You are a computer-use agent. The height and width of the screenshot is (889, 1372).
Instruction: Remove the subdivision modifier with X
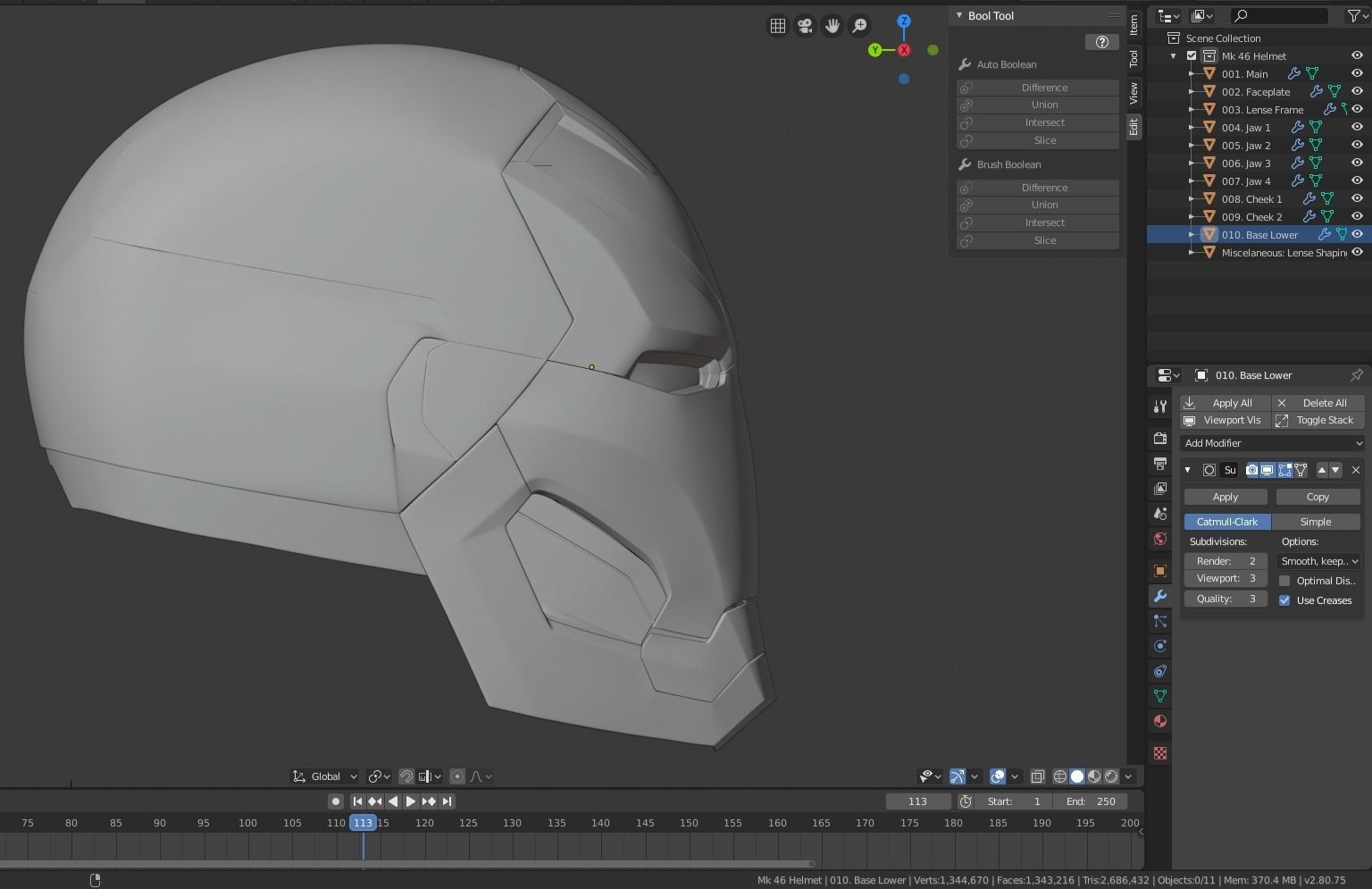[x=1356, y=470]
